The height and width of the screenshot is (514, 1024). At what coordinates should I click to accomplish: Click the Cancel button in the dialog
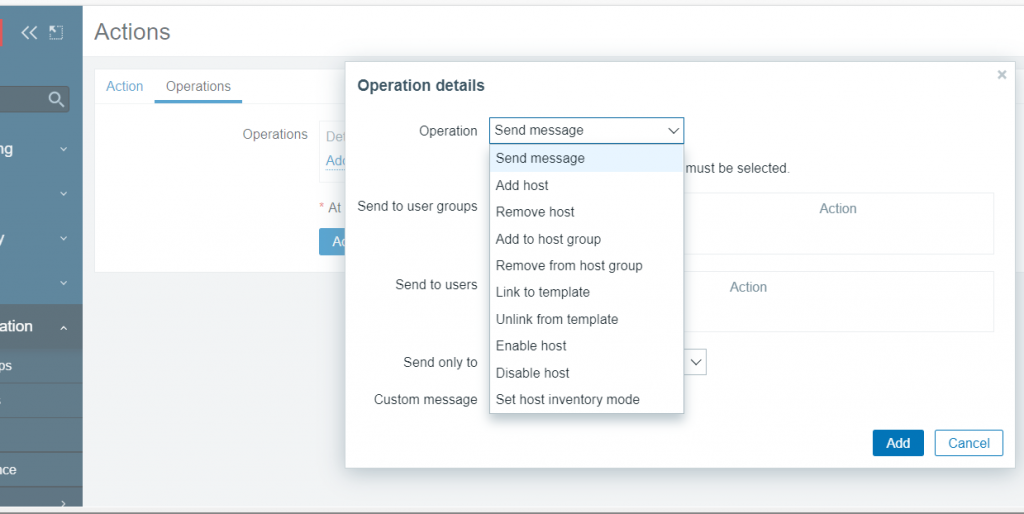click(968, 443)
